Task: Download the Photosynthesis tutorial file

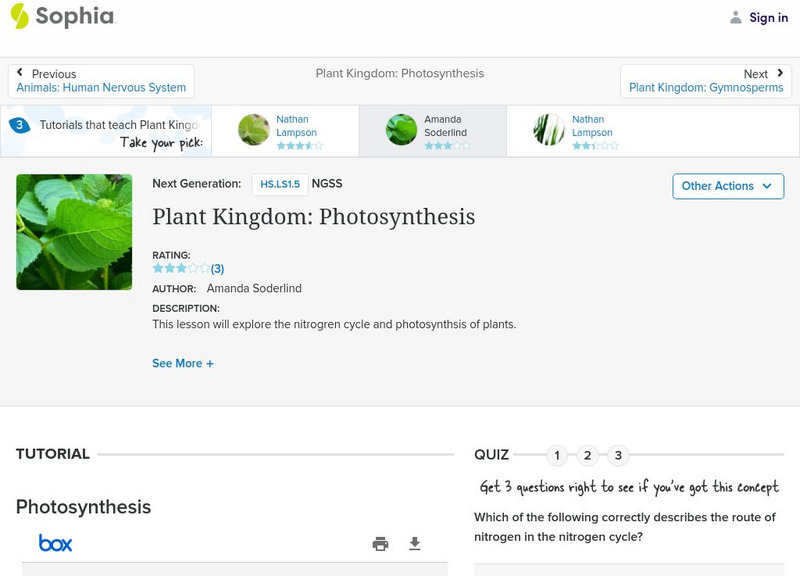Action: tap(415, 544)
